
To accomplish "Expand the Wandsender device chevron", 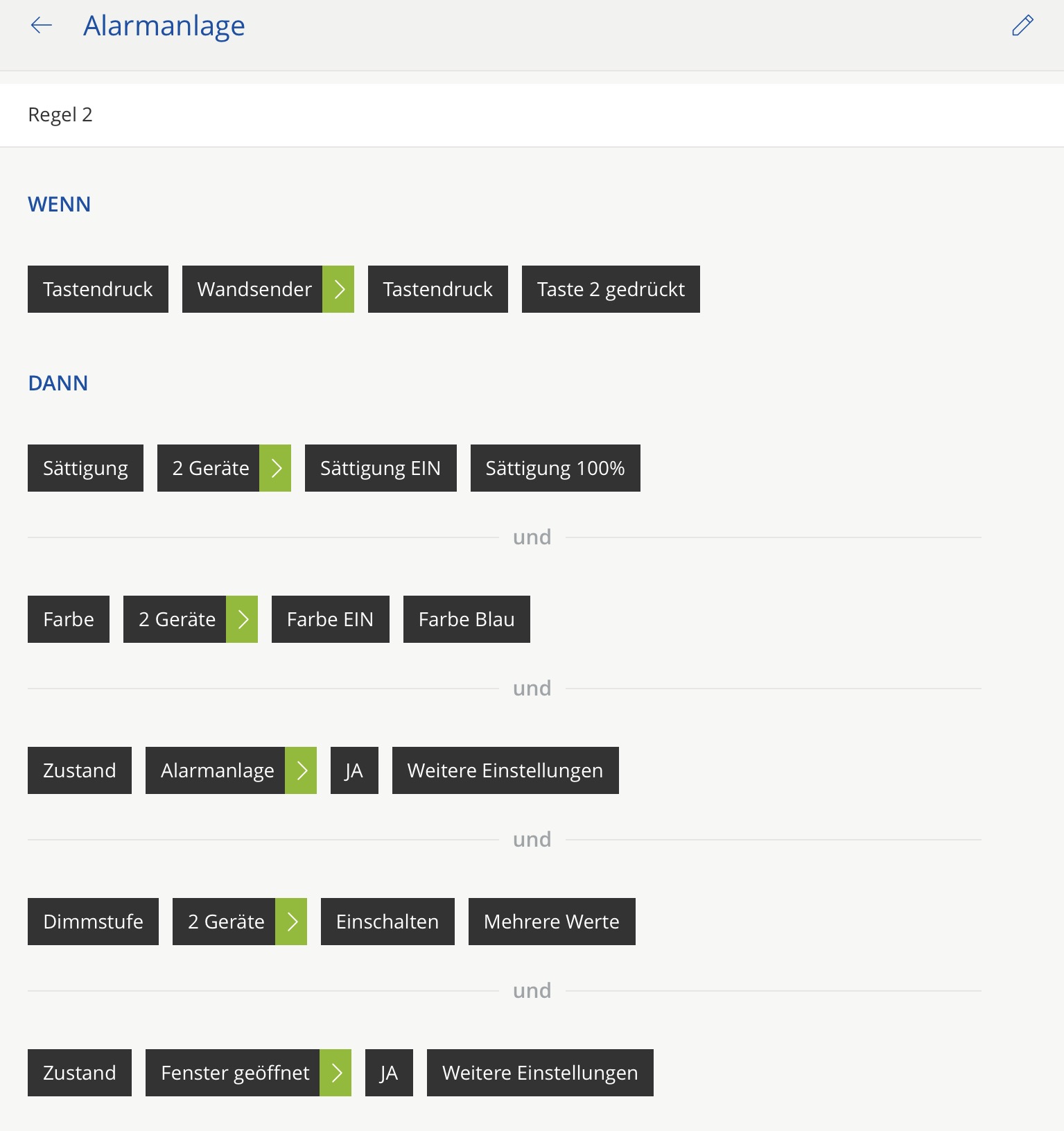I will tap(338, 289).
